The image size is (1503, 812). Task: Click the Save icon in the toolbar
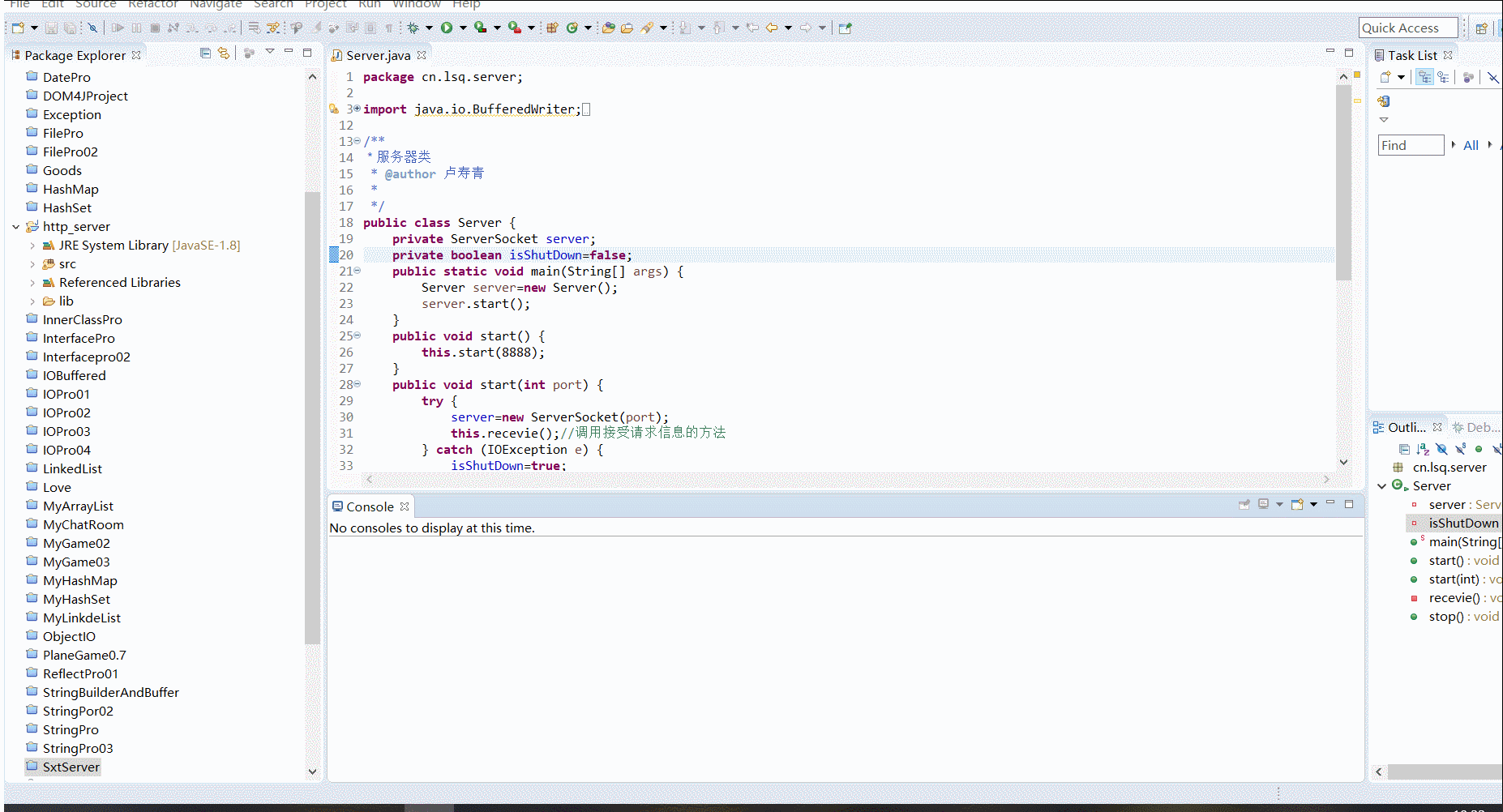click(51, 28)
